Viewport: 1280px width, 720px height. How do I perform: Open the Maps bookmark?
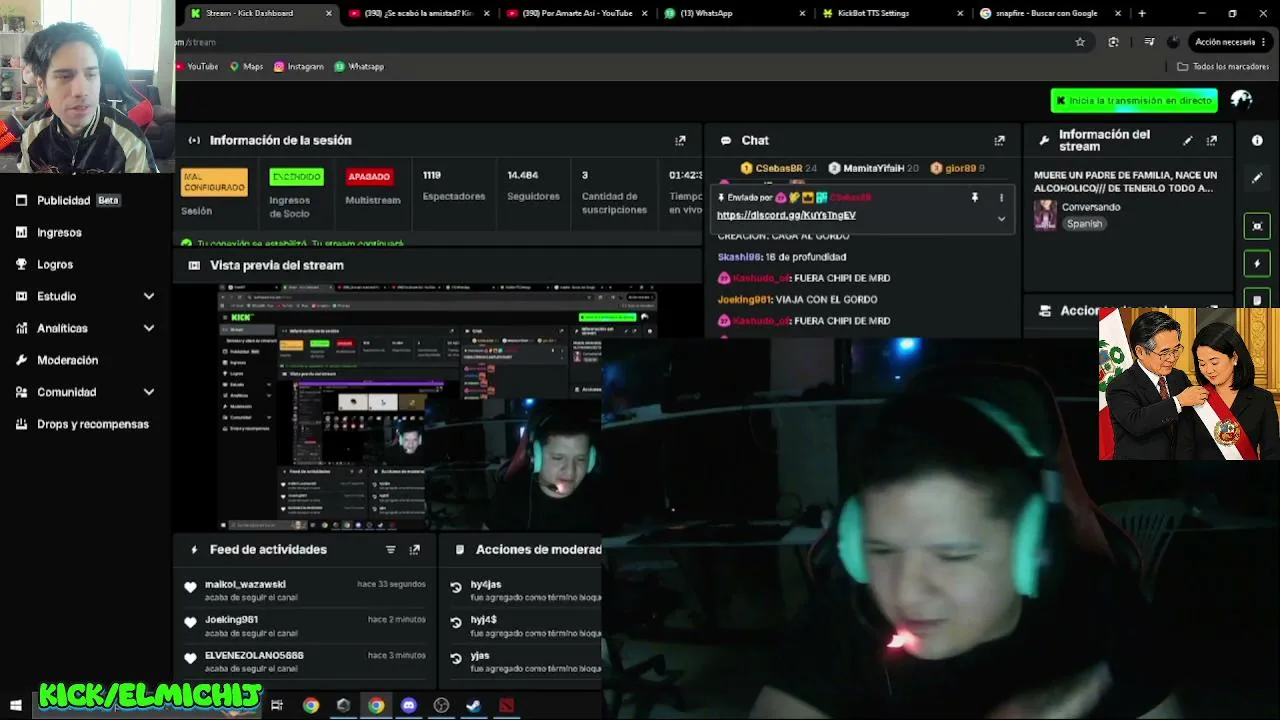pyautogui.click(x=246, y=66)
